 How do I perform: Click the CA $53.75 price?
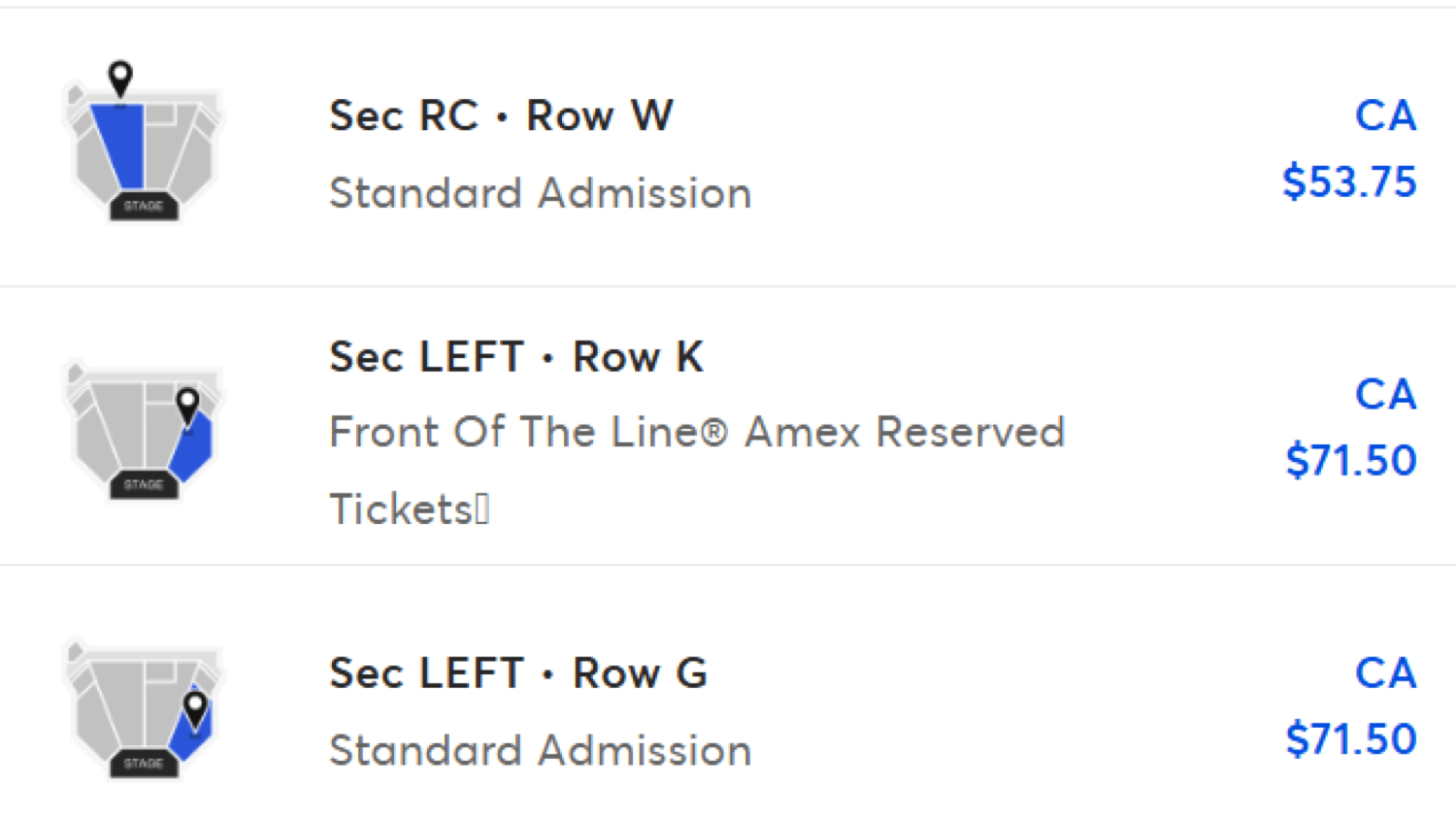(x=1349, y=181)
